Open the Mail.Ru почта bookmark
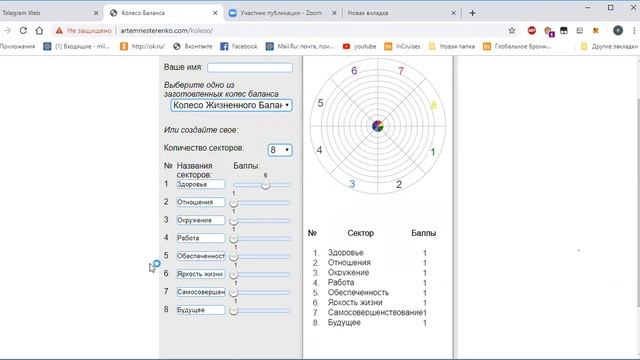640x360 pixels. 300,47
